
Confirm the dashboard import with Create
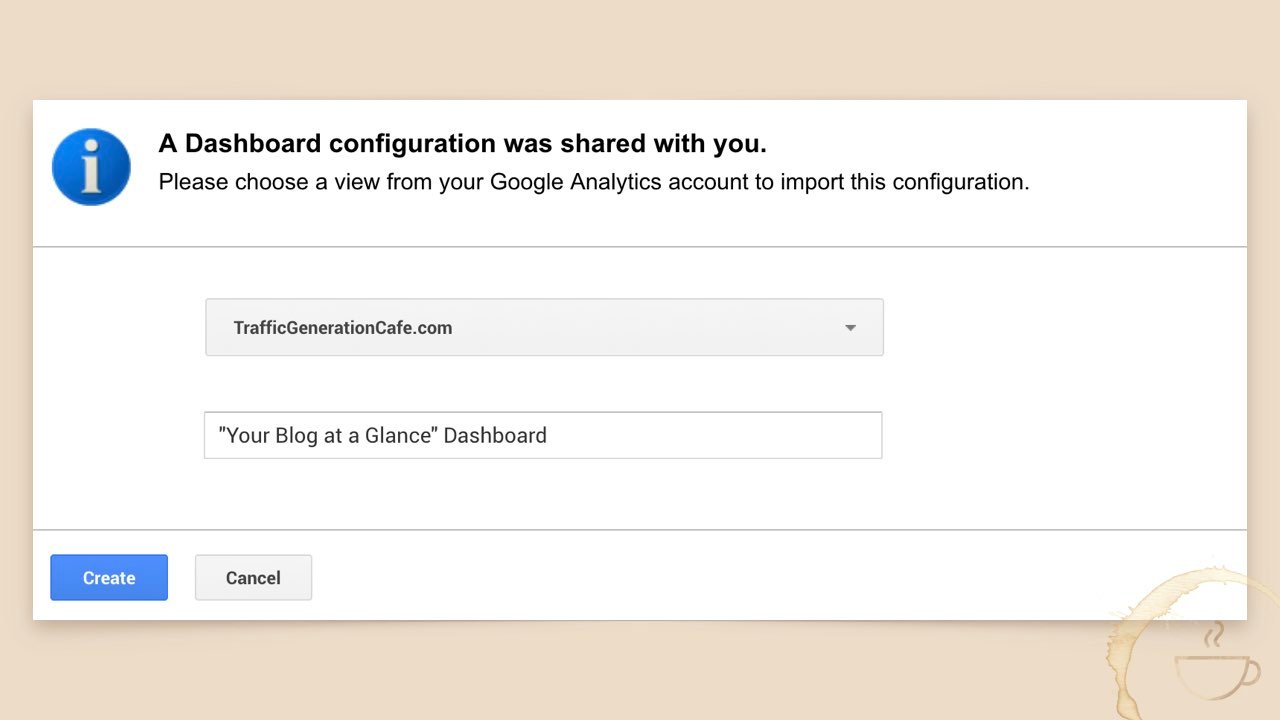pos(108,577)
